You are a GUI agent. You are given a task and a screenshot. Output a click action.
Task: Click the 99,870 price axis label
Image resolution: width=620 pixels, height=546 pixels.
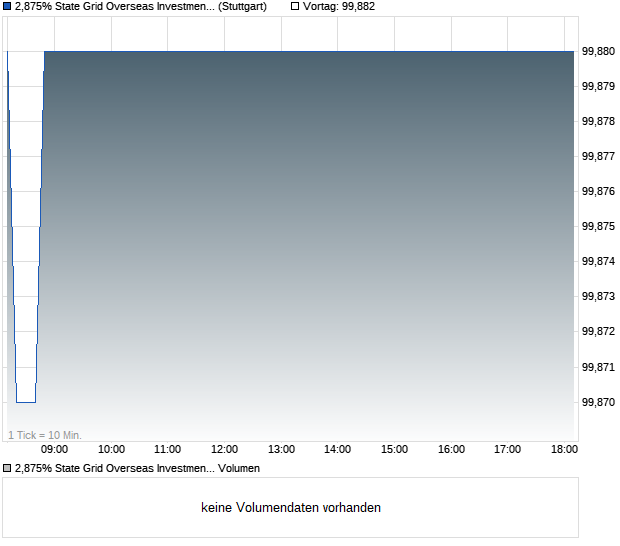(x=598, y=402)
